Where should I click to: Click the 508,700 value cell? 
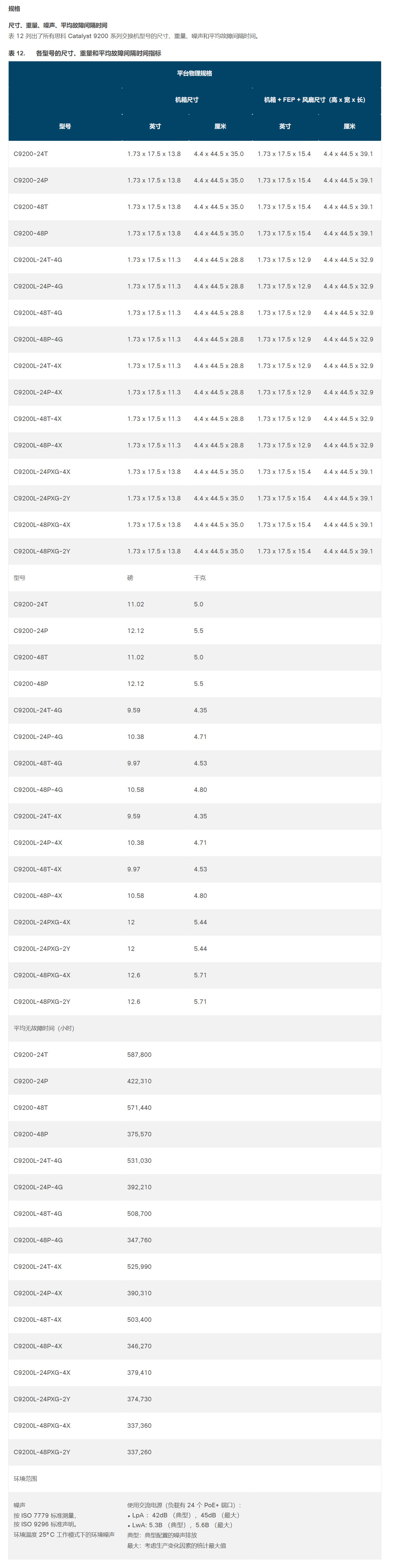tap(139, 1214)
